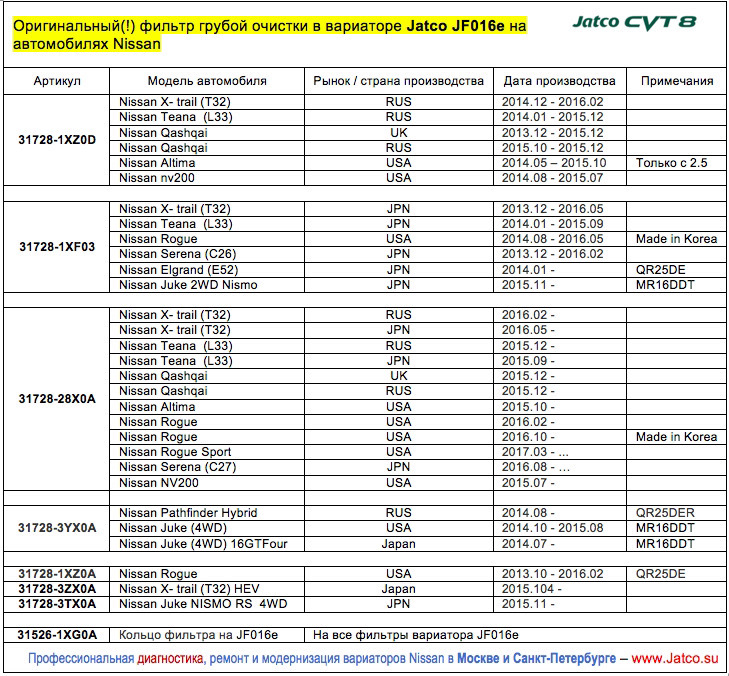Click the Дата производства column header

tap(560, 81)
